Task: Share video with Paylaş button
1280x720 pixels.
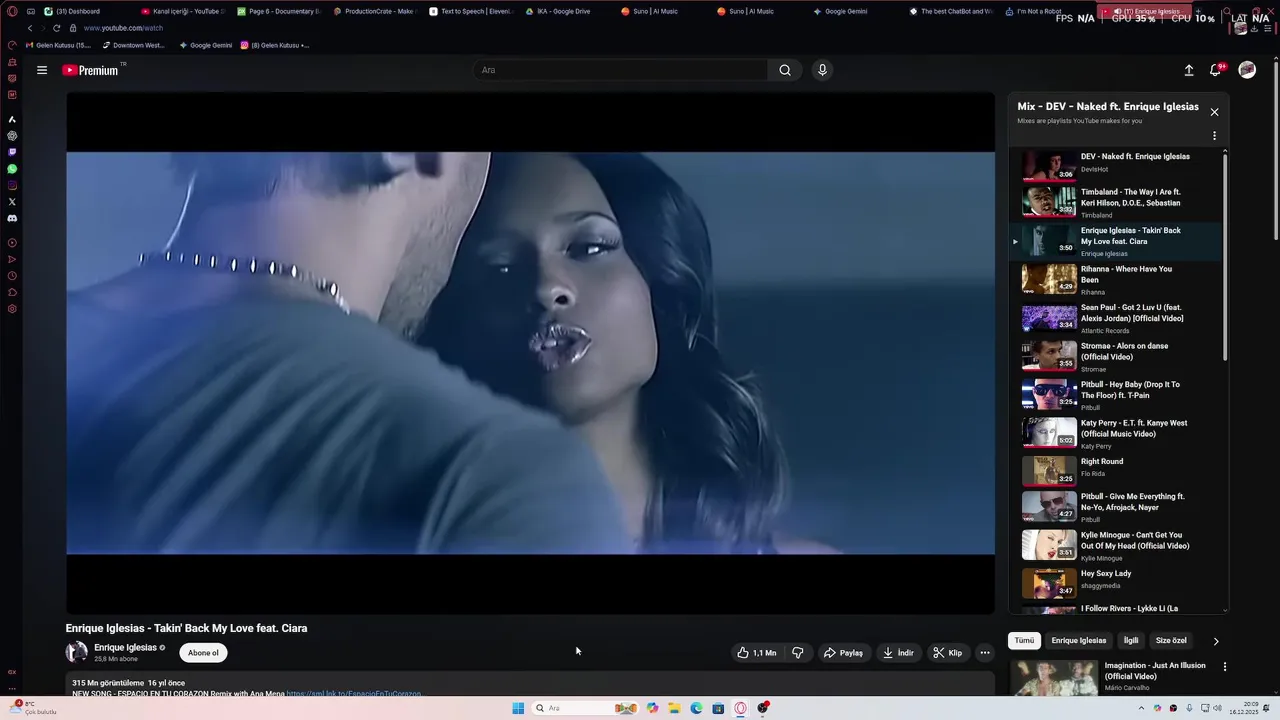Action: click(843, 653)
